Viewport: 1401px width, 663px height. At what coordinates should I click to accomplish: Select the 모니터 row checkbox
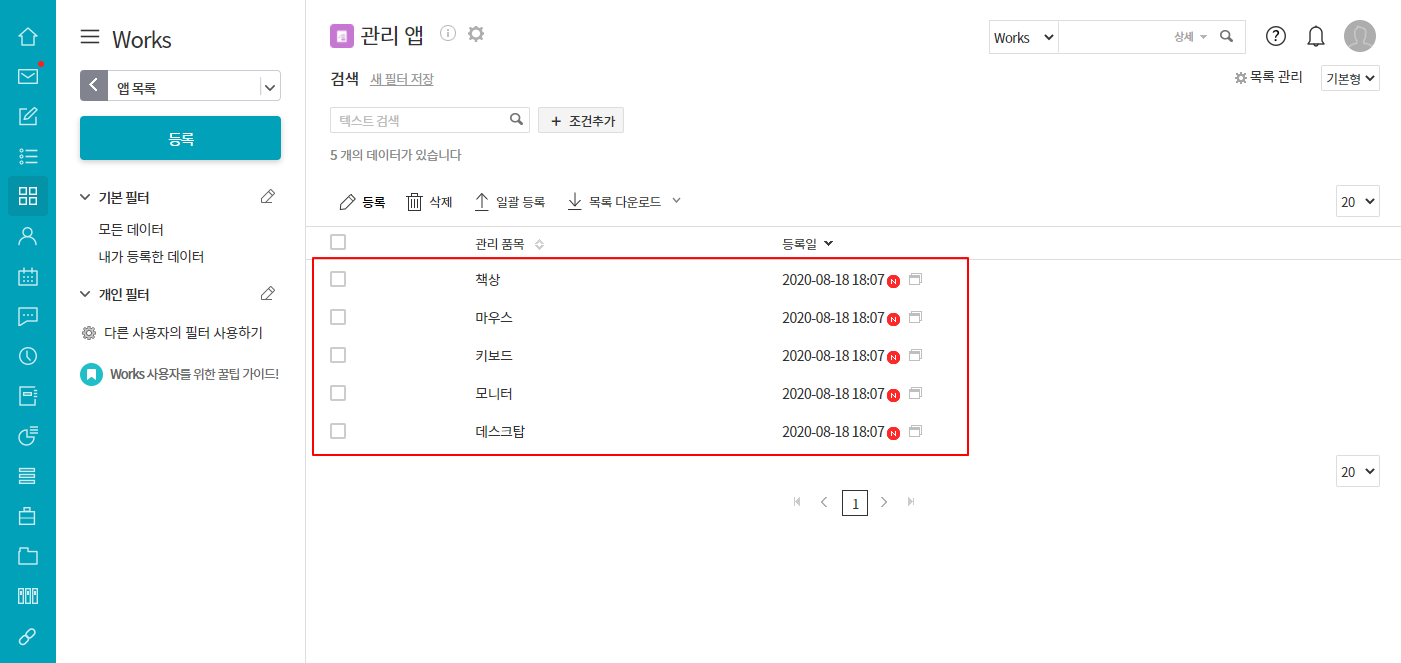[338, 393]
